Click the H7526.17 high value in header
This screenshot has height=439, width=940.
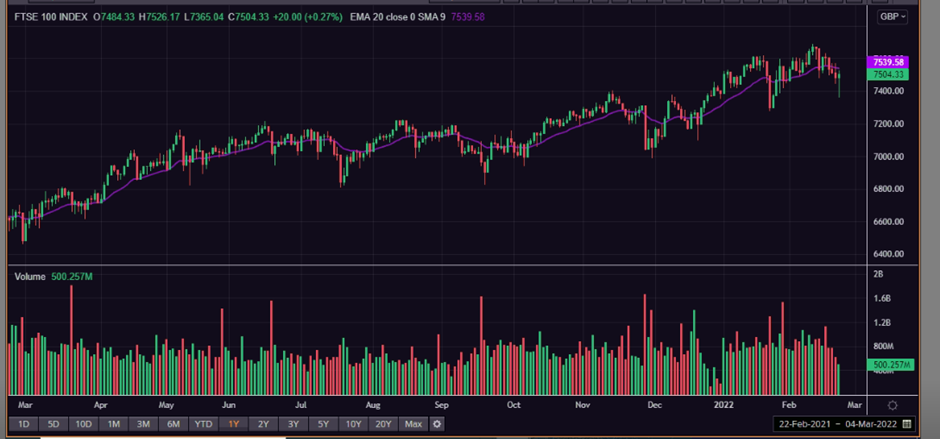click(x=159, y=17)
